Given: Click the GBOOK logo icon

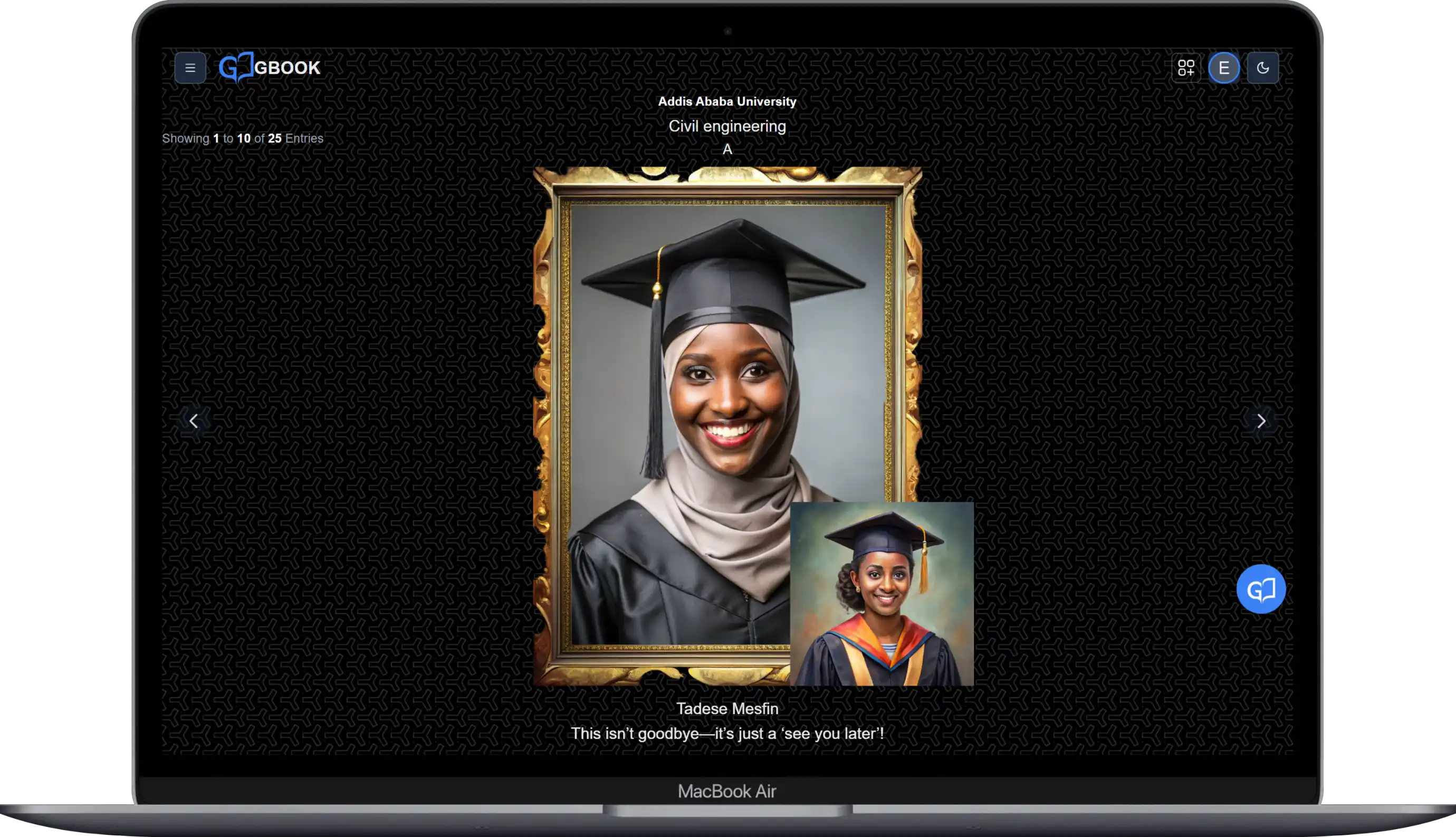Looking at the screenshot, I should (x=236, y=68).
